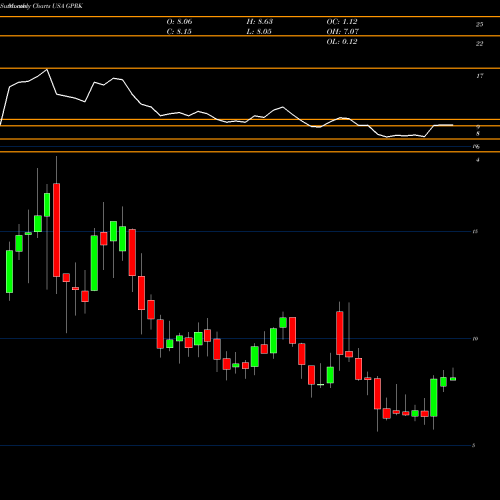The height and width of the screenshot is (500, 500).
Task: Click the tallest red candlestick body
Action: coord(57,230)
